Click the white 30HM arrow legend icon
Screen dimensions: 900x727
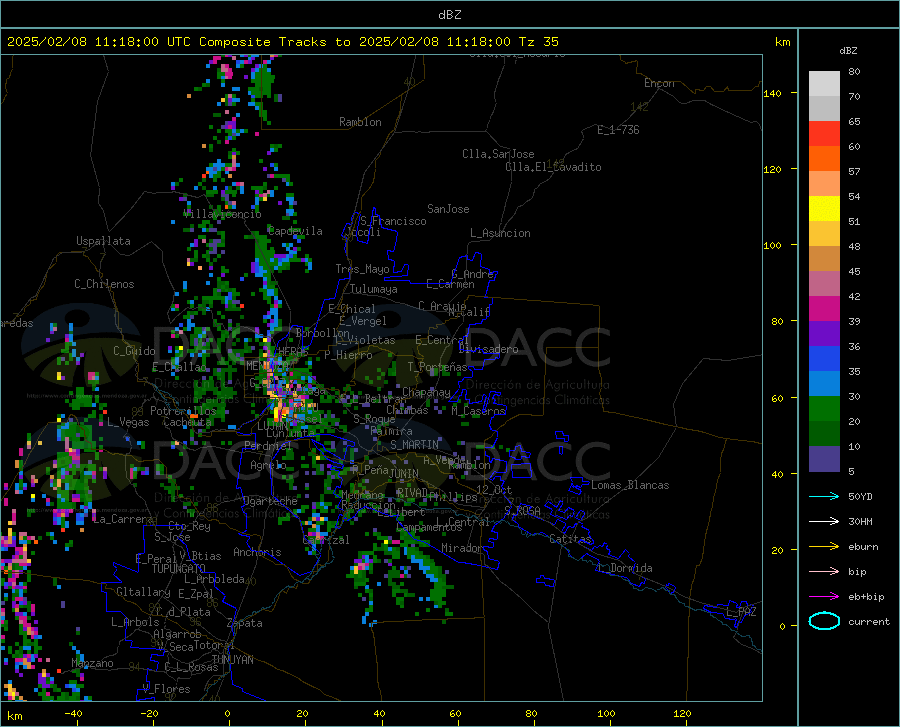click(824, 521)
